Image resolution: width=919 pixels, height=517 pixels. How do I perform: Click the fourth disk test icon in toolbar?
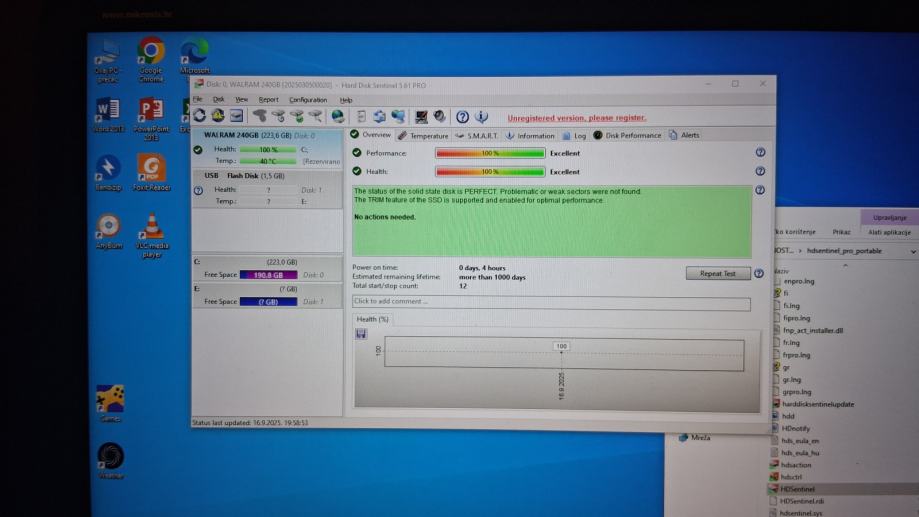[x=315, y=116]
